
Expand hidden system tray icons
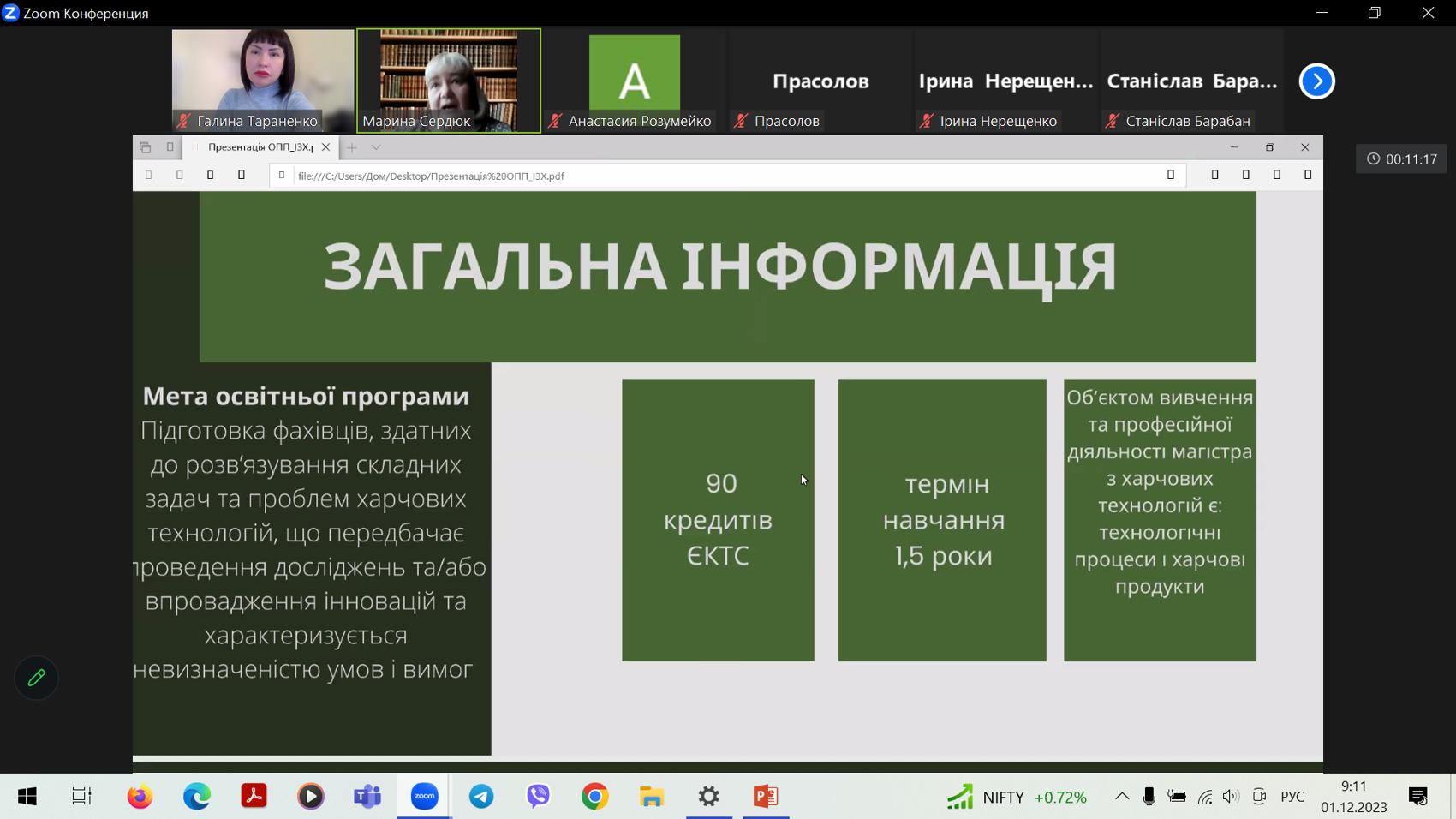pos(1121,797)
